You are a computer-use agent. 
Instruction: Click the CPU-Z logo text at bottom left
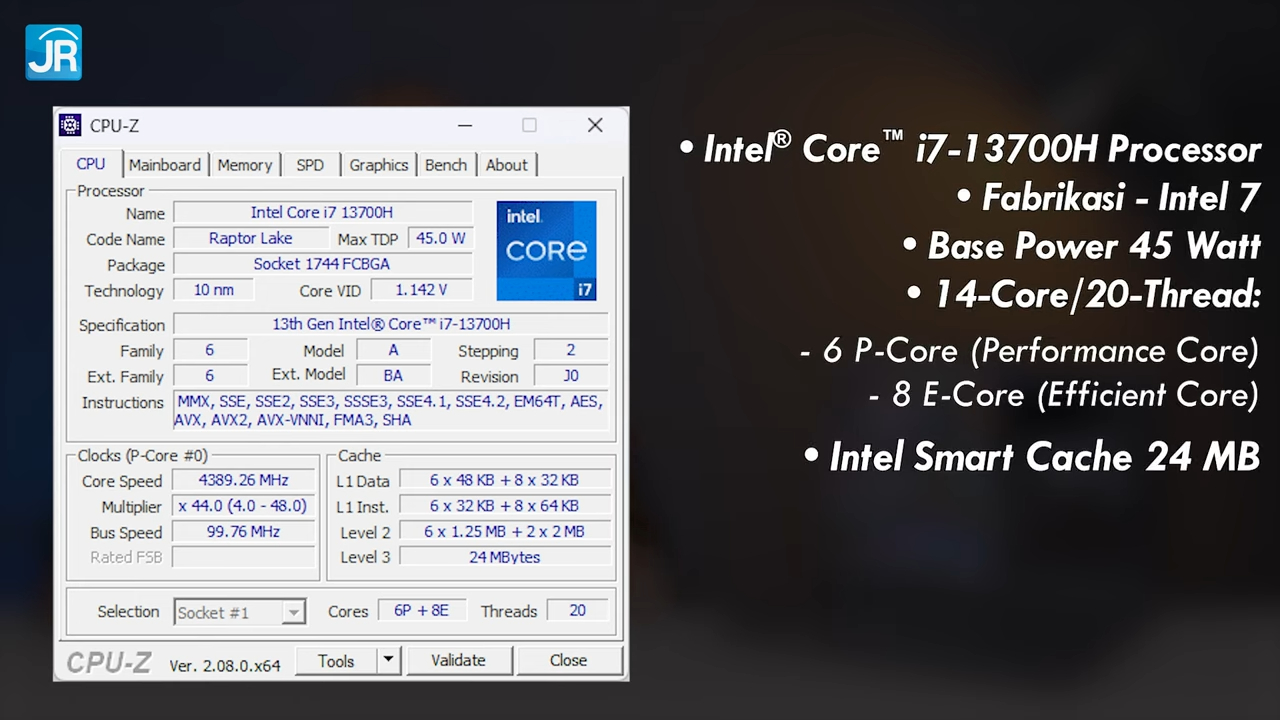(x=109, y=662)
